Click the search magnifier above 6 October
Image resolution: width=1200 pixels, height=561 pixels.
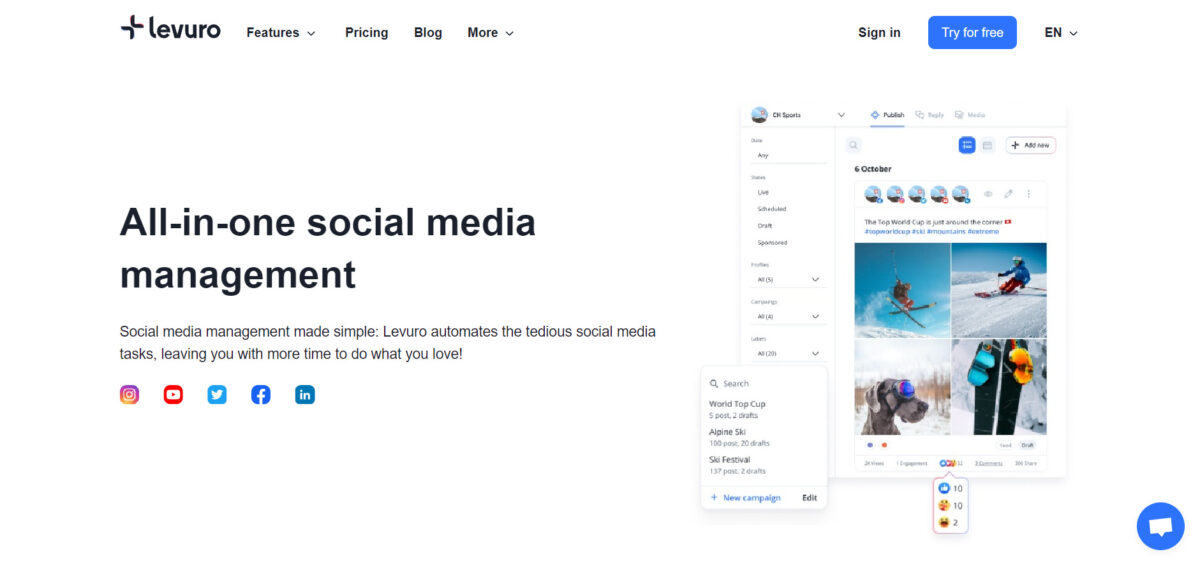coord(853,145)
